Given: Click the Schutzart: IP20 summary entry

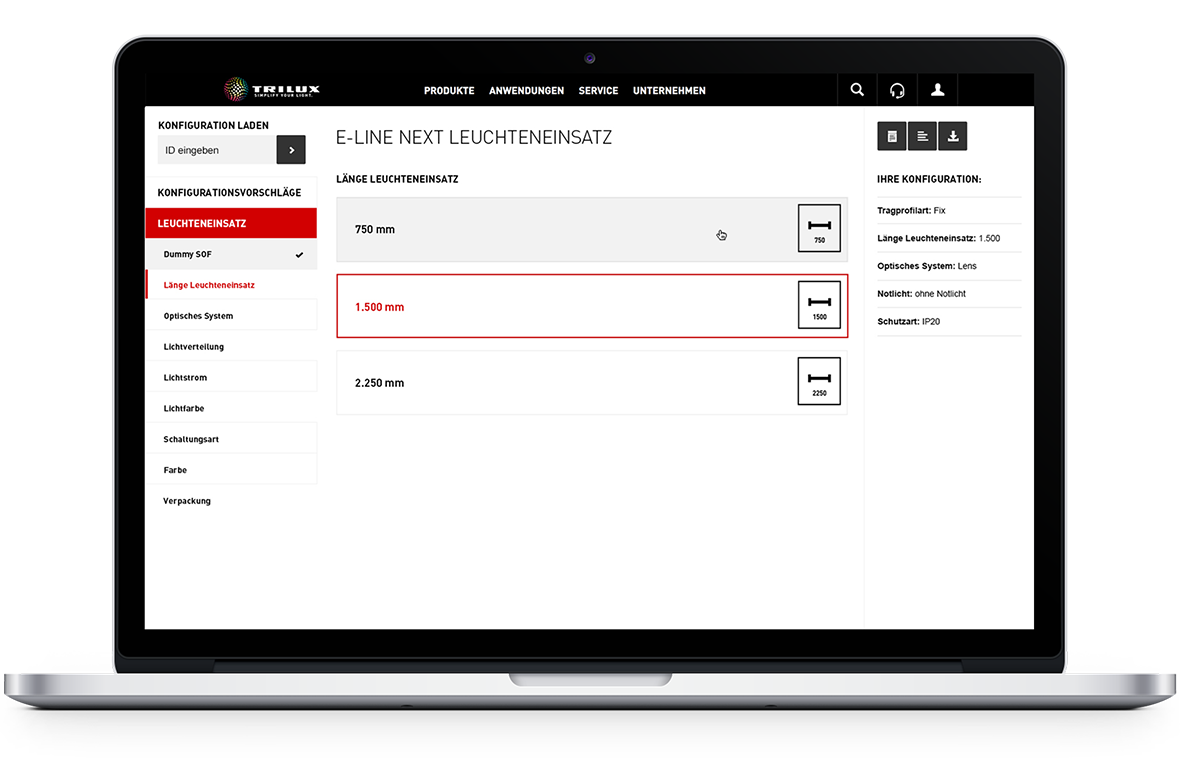Looking at the screenshot, I should click(x=908, y=322).
